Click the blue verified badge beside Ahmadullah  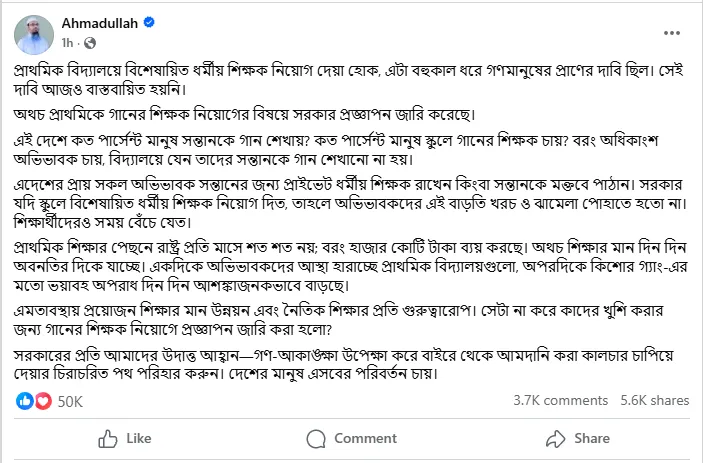[149, 22]
